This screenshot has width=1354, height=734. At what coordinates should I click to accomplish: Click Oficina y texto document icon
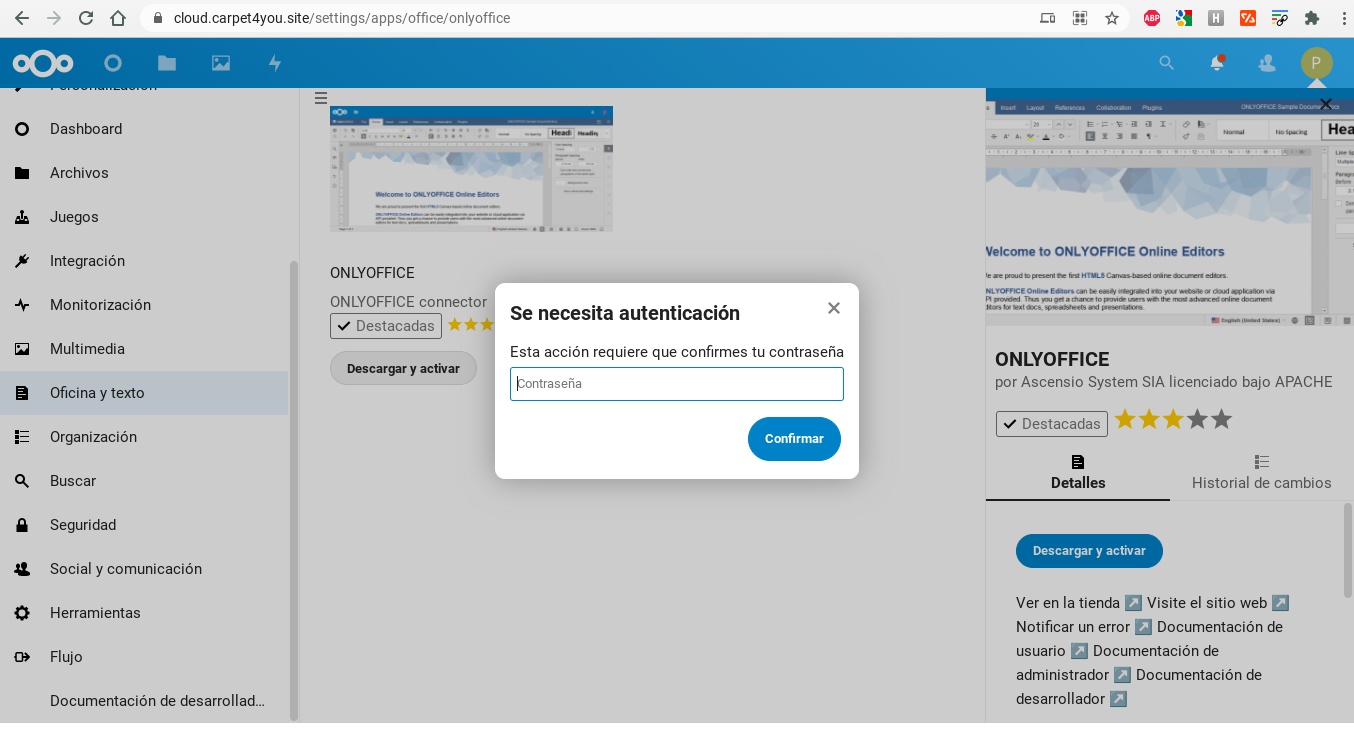click(x=22, y=393)
